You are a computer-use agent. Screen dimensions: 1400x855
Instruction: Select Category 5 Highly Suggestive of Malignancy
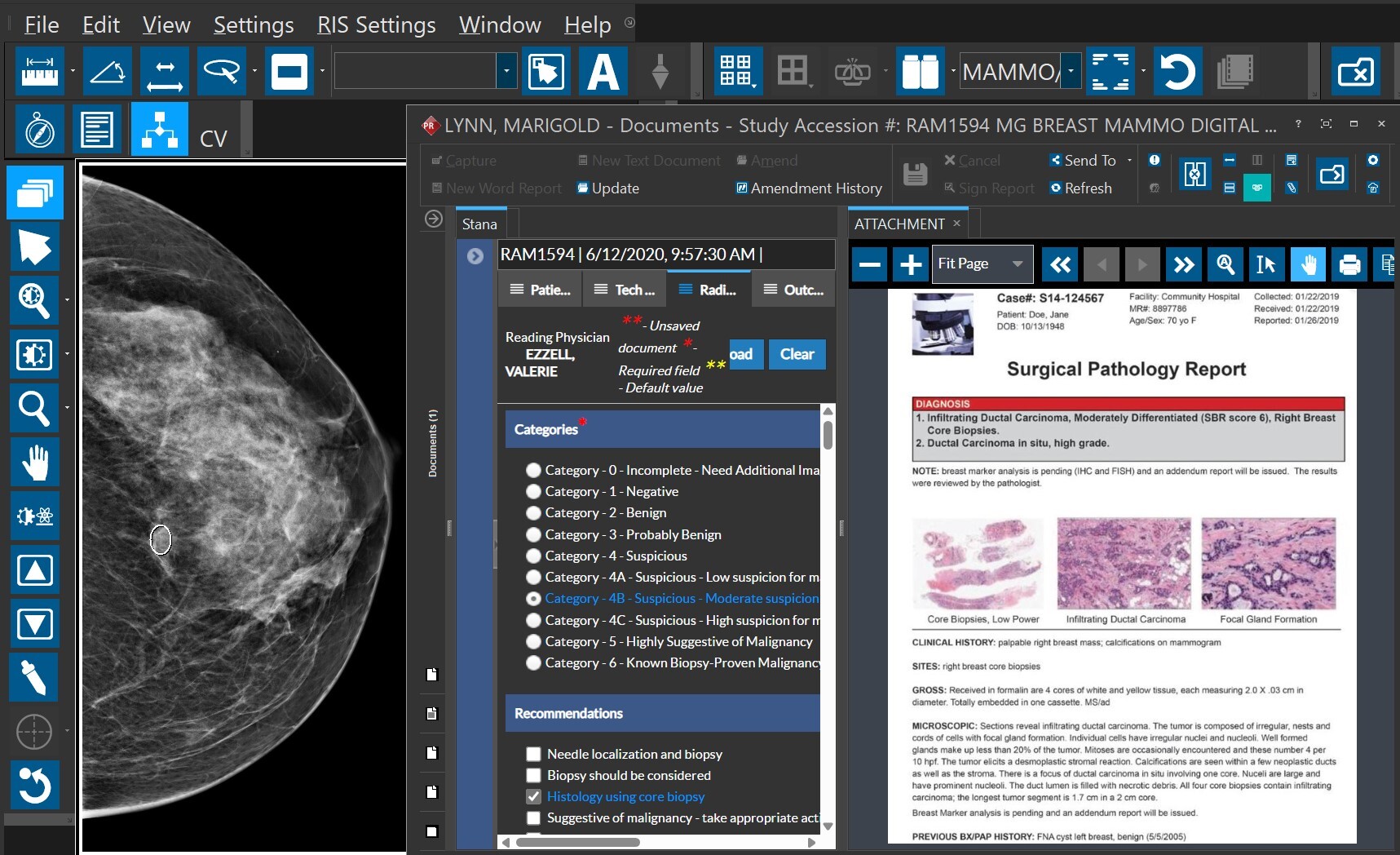coord(533,641)
